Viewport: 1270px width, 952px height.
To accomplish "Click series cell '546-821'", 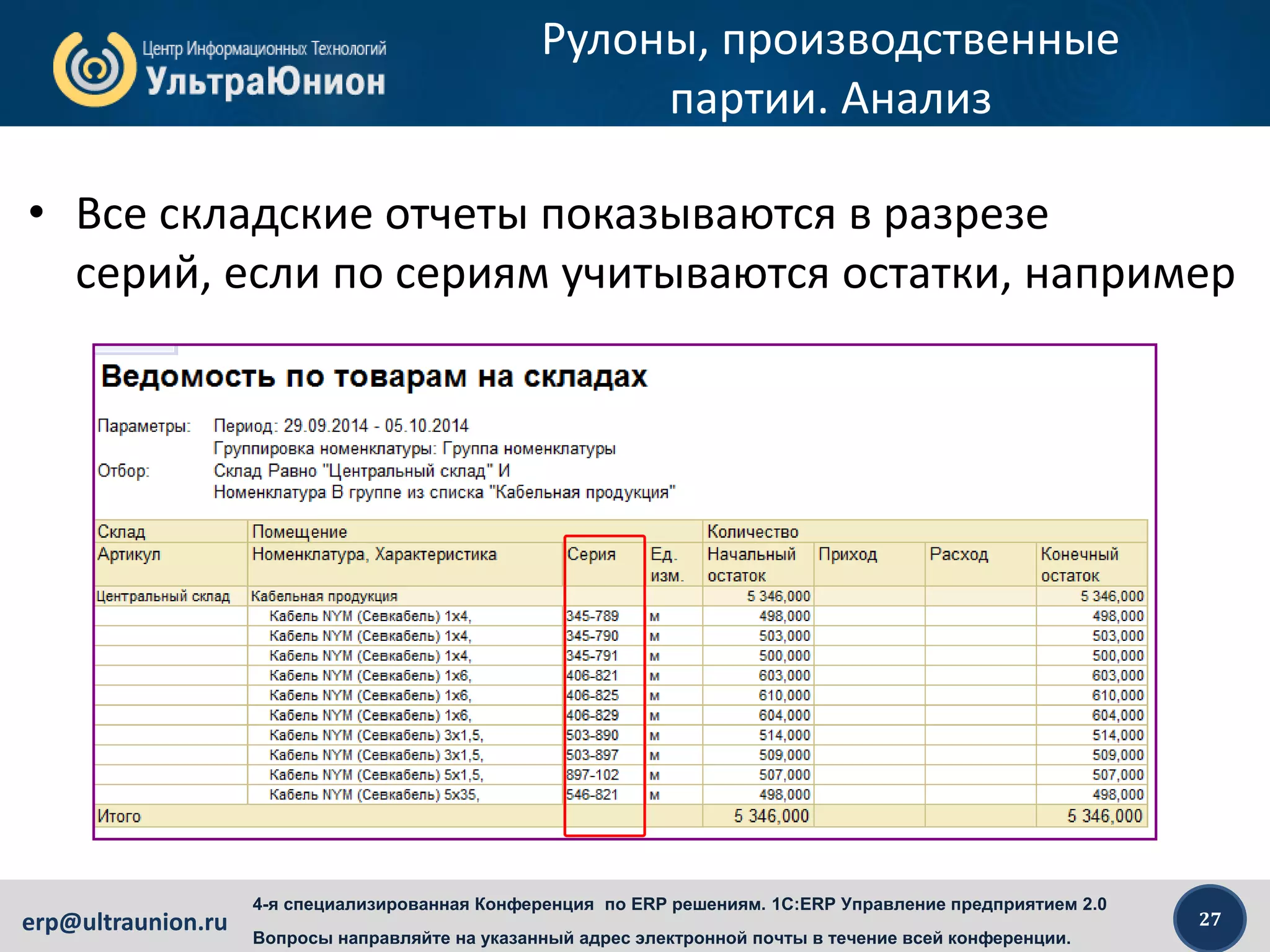I will (x=592, y=795).
